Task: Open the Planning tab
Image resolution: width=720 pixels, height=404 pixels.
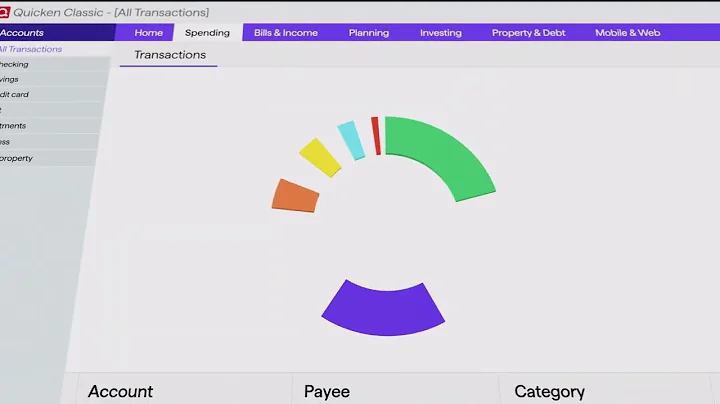Action: [369, 33]
